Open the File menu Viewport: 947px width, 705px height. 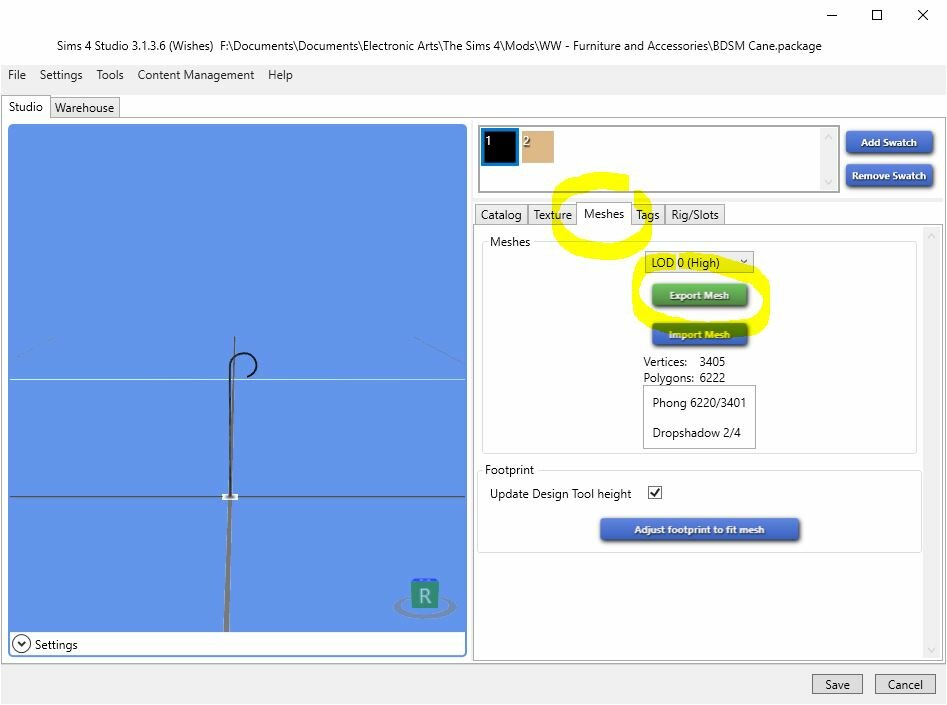click(17, 75)
